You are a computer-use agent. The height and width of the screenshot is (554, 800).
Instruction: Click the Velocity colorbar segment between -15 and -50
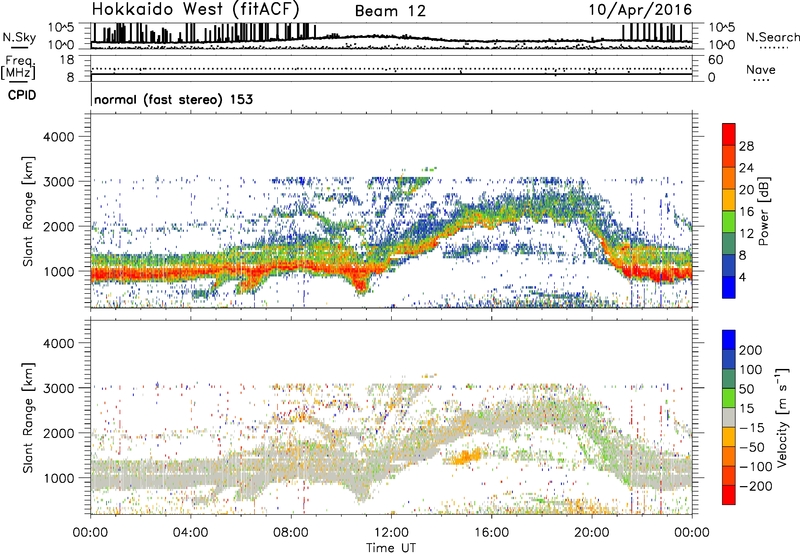pos(729,437)
